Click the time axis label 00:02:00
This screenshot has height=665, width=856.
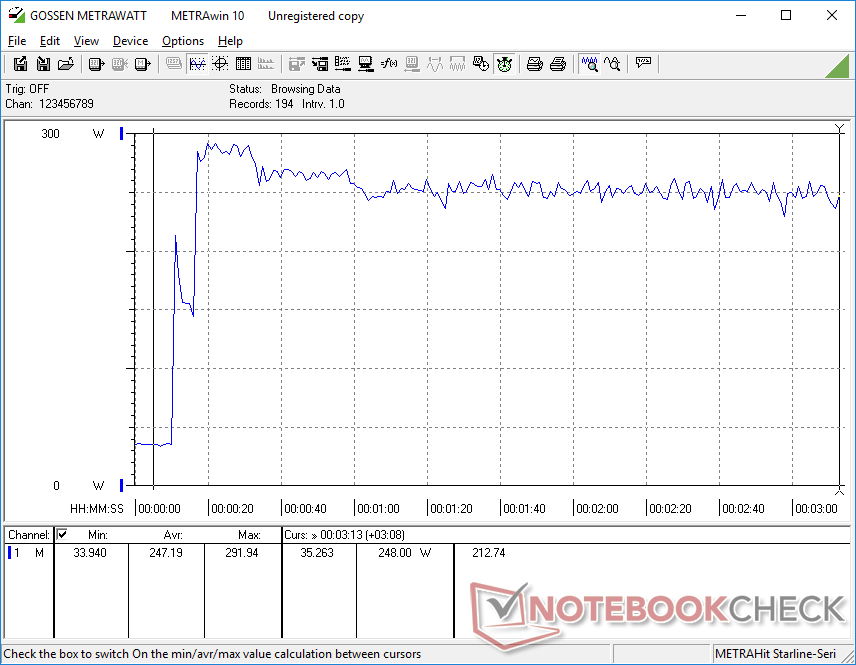597,509
